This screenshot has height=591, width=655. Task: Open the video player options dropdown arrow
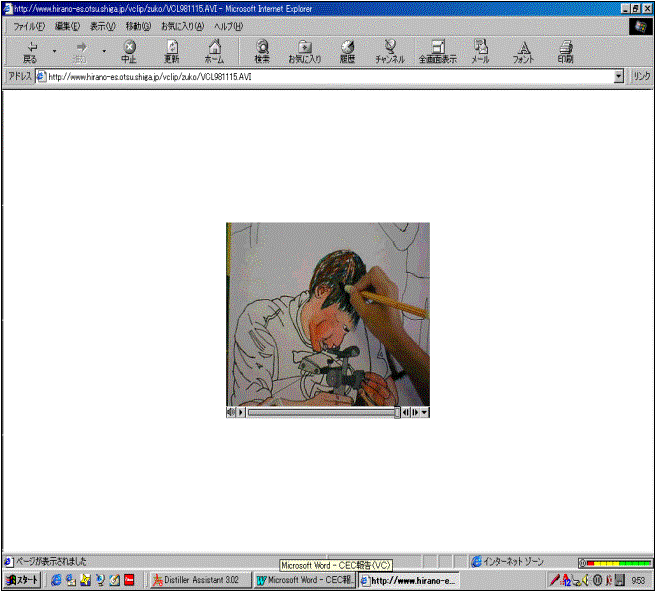coord(424,413)
